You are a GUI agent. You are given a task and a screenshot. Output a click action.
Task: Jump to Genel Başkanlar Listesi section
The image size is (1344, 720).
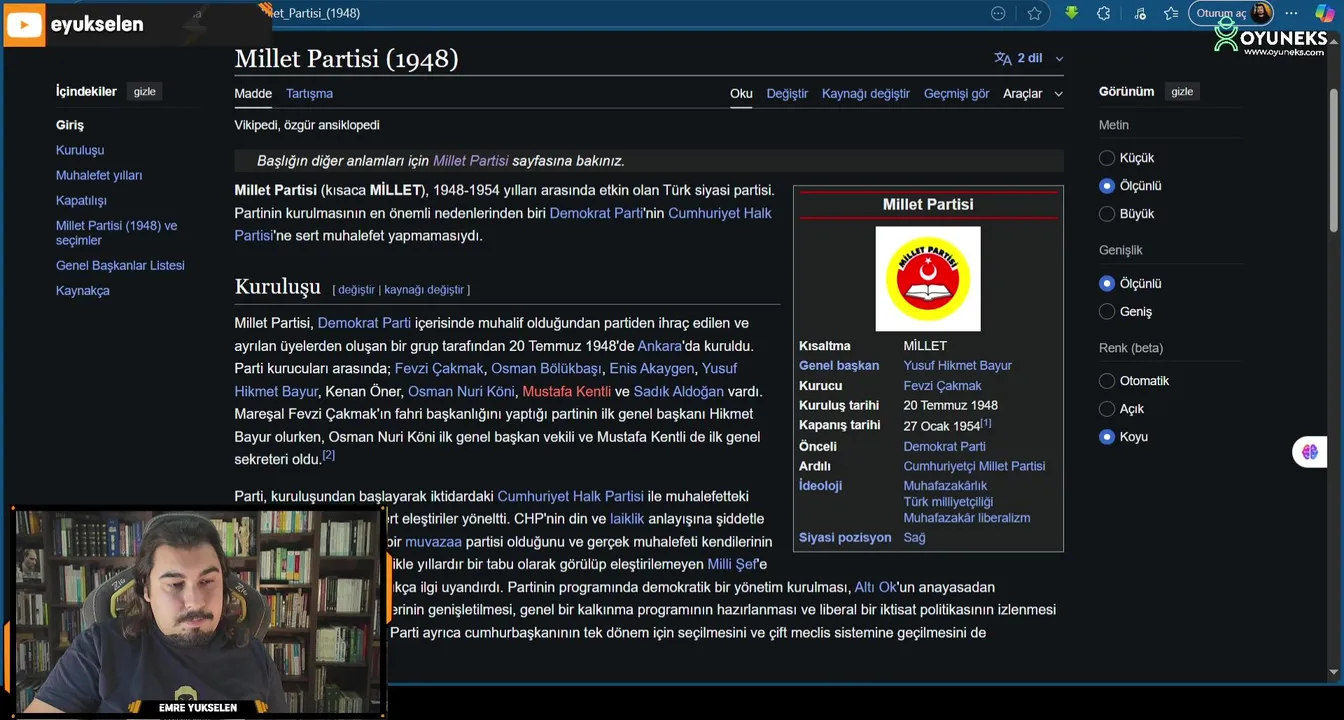click(120, 265)
